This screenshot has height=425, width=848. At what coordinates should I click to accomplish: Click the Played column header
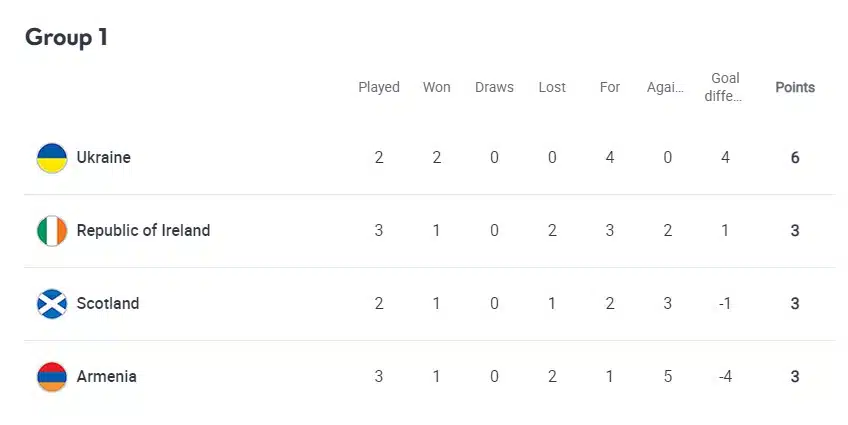[379, 87]
